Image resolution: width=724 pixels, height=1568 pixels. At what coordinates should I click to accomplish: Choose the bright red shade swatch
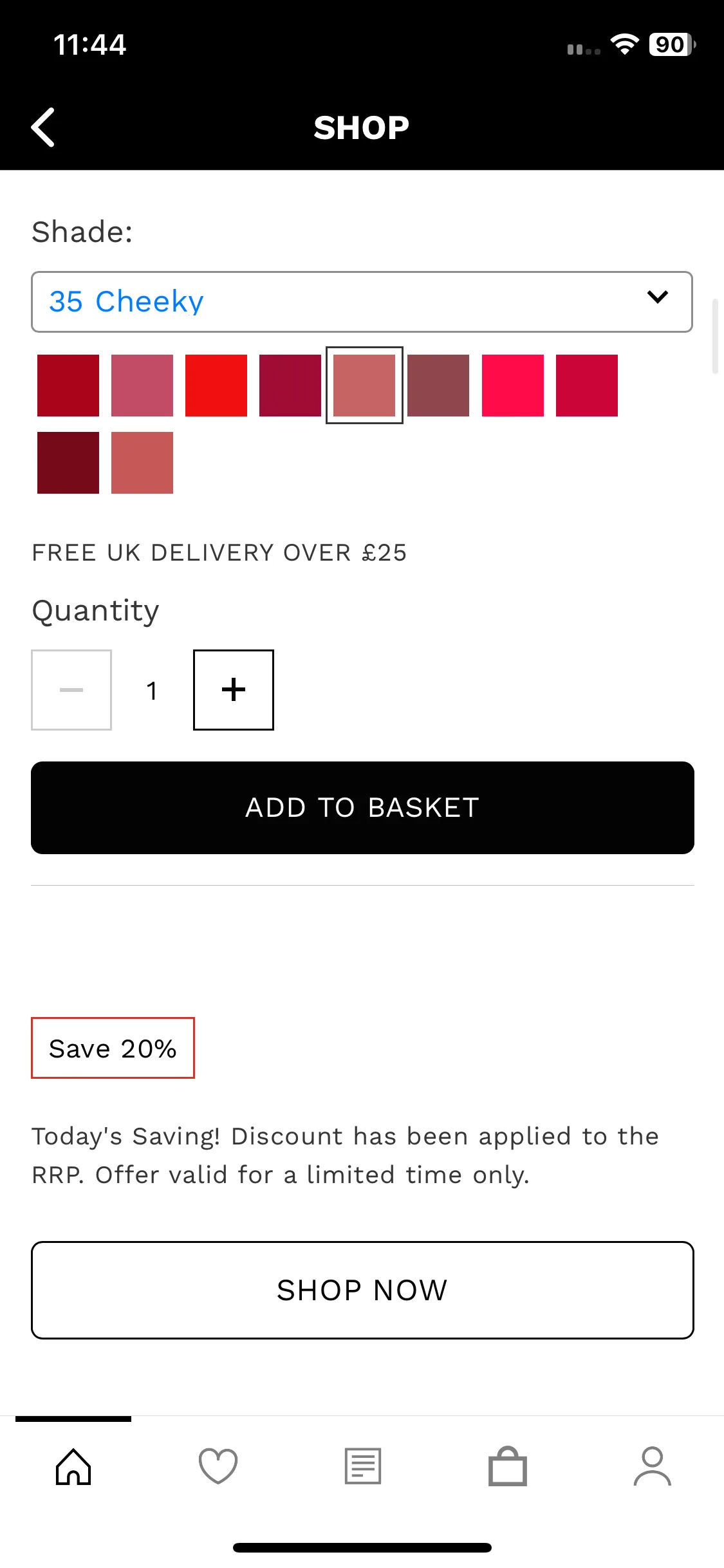(216, 386)
